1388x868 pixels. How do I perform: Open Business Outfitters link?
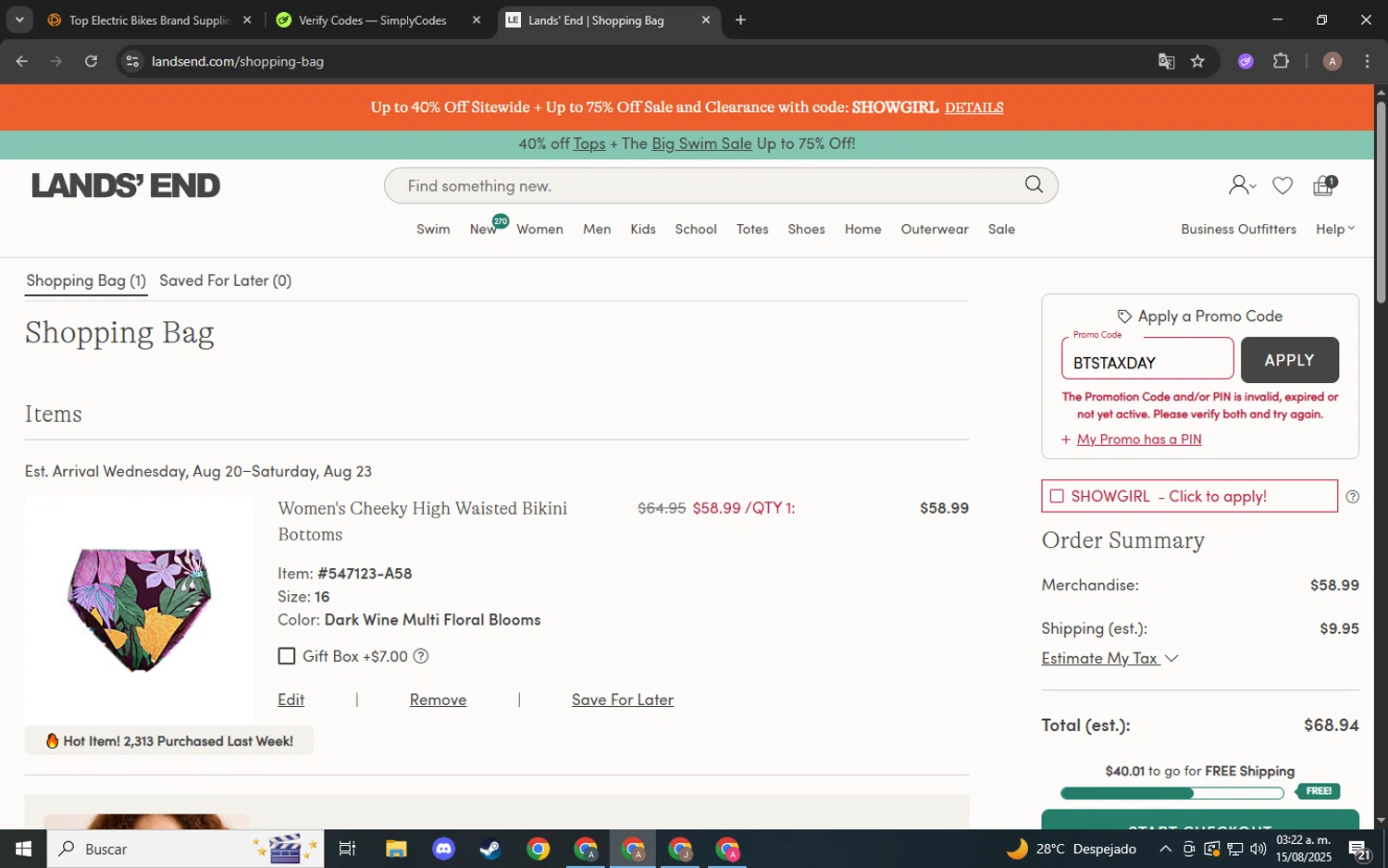tap(1238, 229)
